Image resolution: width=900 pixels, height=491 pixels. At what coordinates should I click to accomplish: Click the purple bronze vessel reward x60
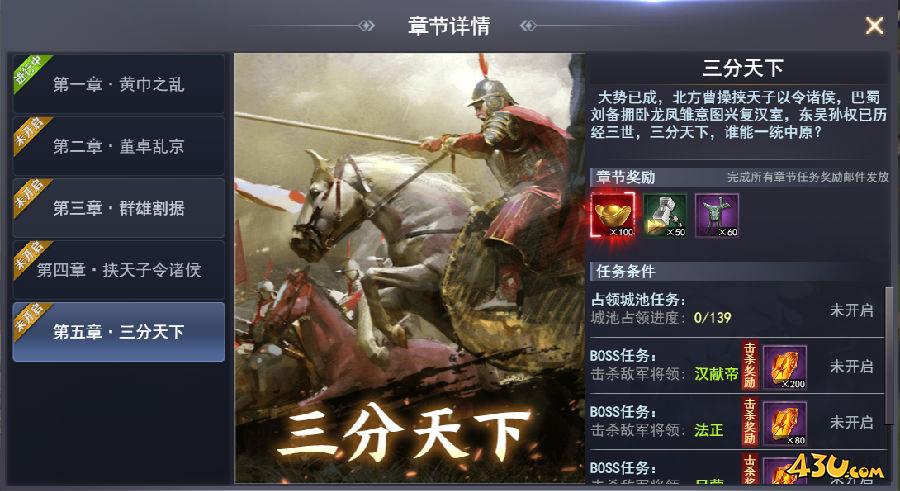pyautogui.click(x=717, y=215)
